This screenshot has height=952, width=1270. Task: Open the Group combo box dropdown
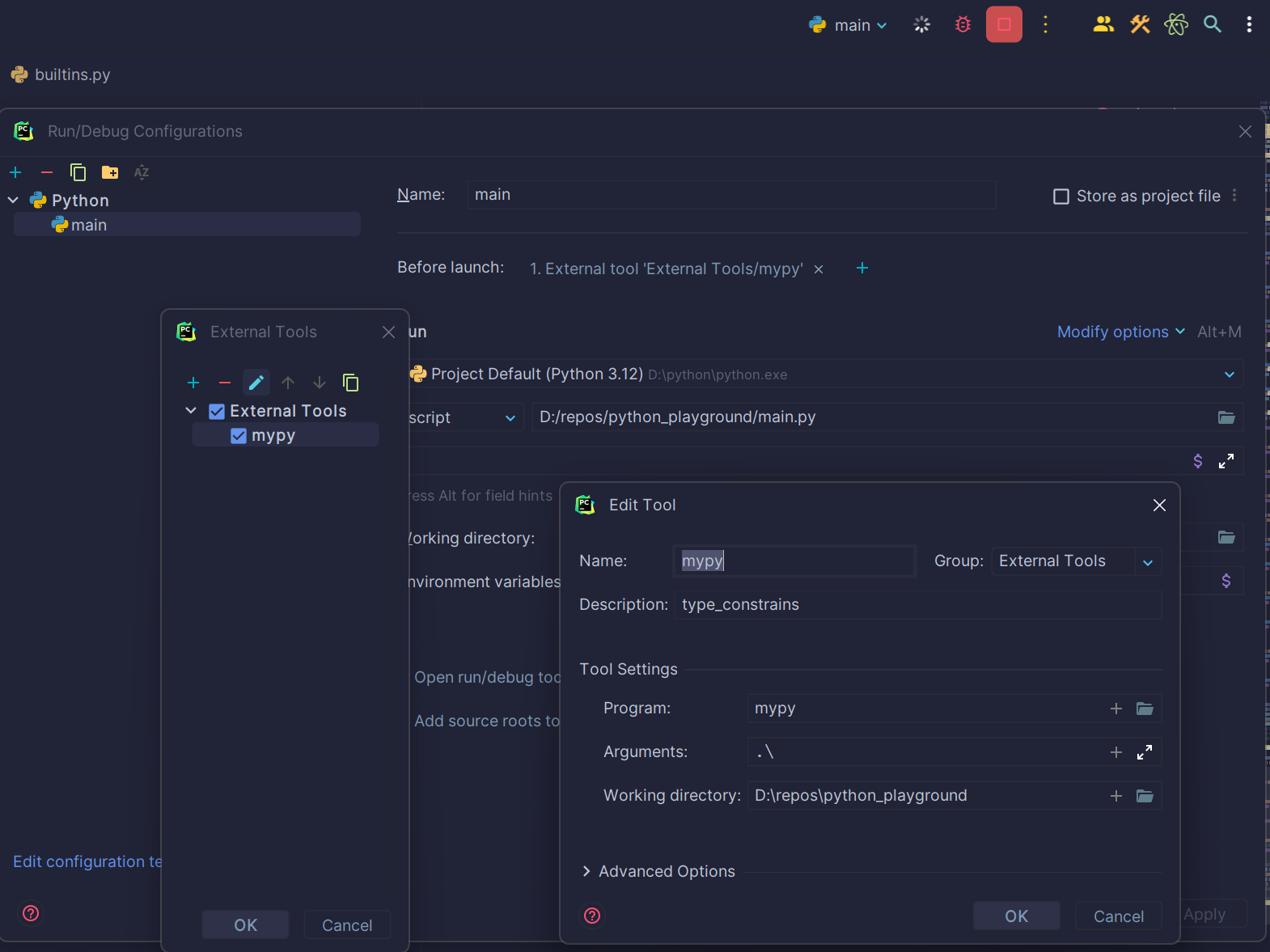click(x=1148, y=562)
